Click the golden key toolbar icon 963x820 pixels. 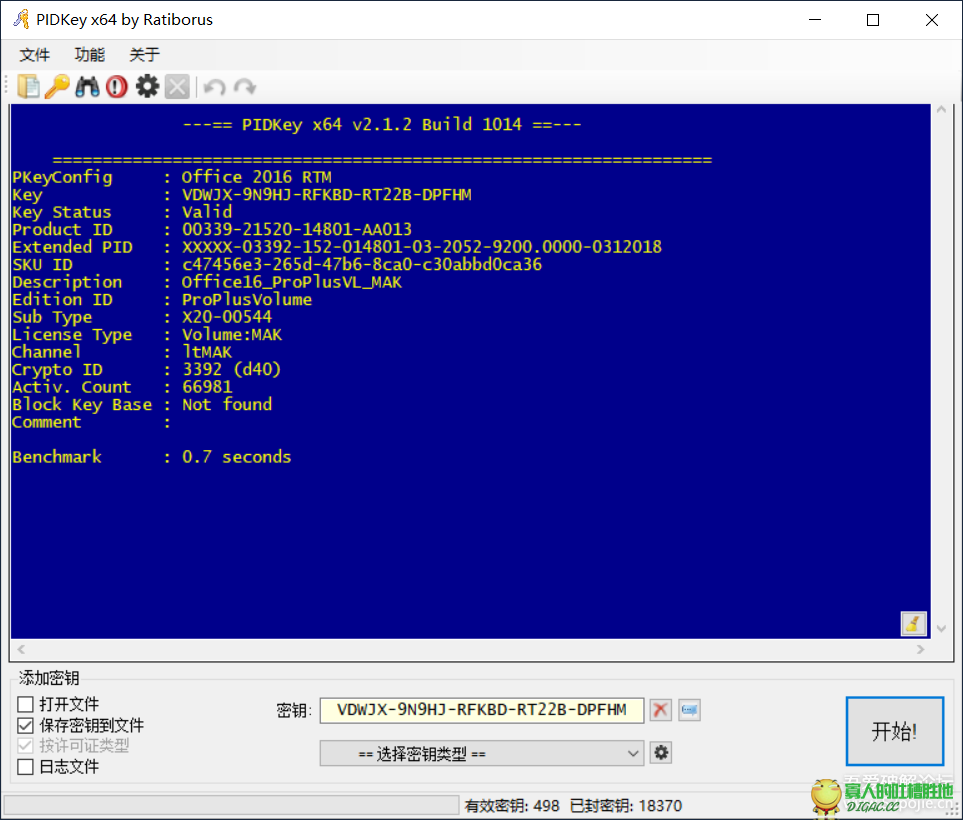(58, 87)
